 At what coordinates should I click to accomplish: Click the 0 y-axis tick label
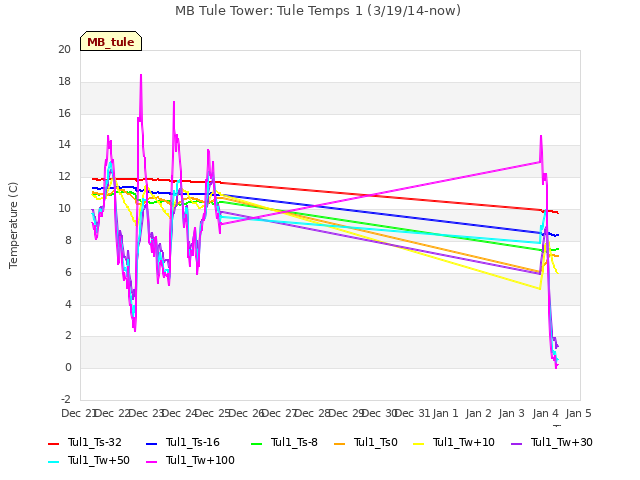click(68, 367)
